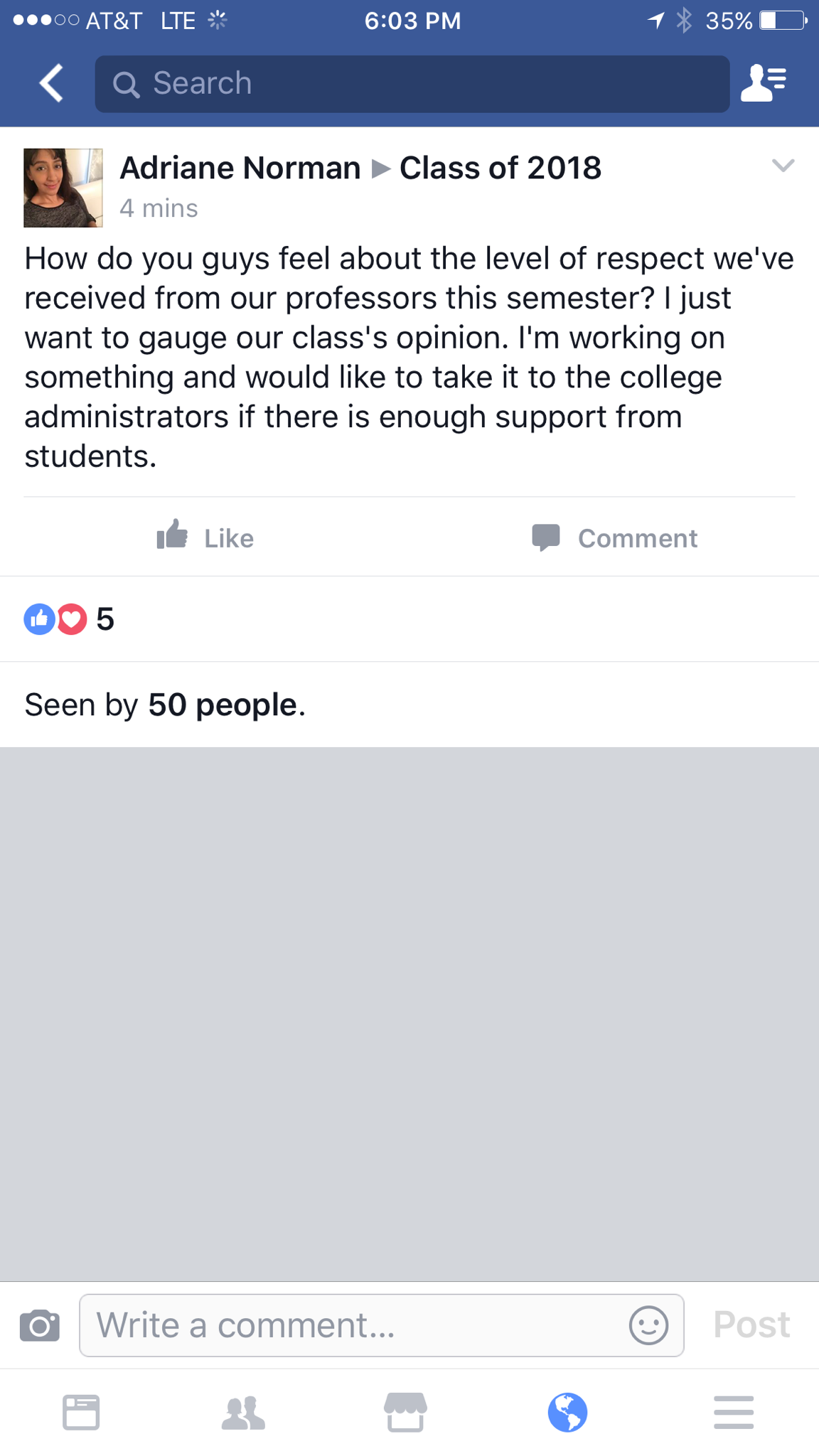Image resolution: width=819 pixels, height=1456 pixels.
Task: Open Adriane Norman's profile name link
Action: (x=240, y=168)
